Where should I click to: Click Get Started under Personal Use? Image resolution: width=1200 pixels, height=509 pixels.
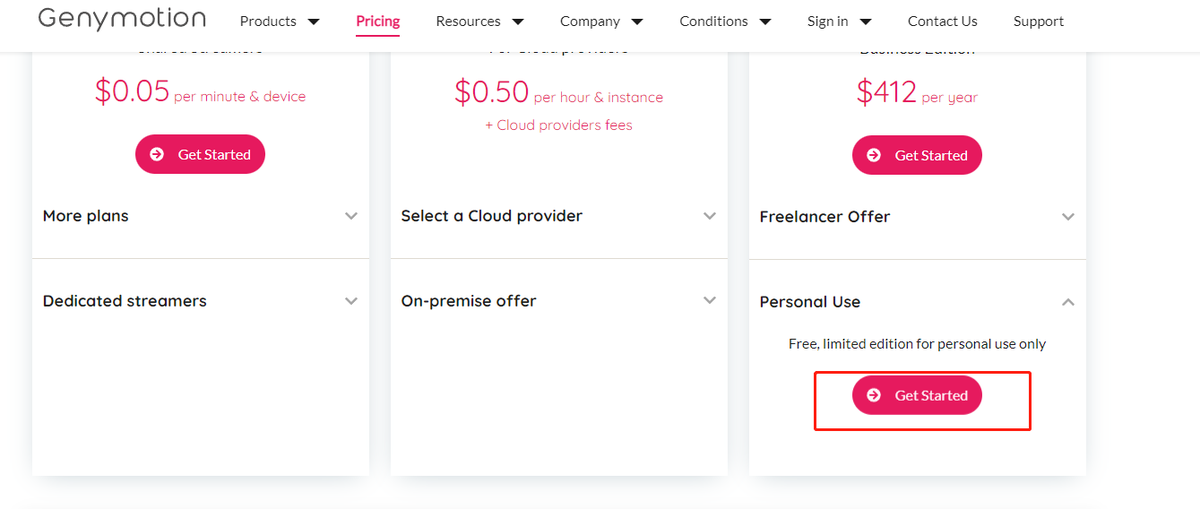917,395
